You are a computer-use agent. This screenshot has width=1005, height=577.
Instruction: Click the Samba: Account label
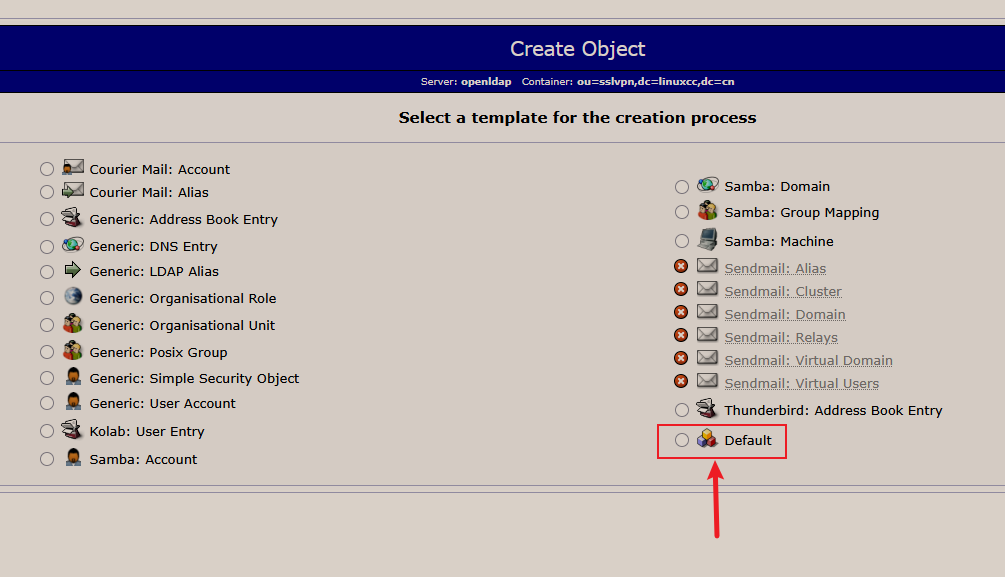(x=143, y=460)
